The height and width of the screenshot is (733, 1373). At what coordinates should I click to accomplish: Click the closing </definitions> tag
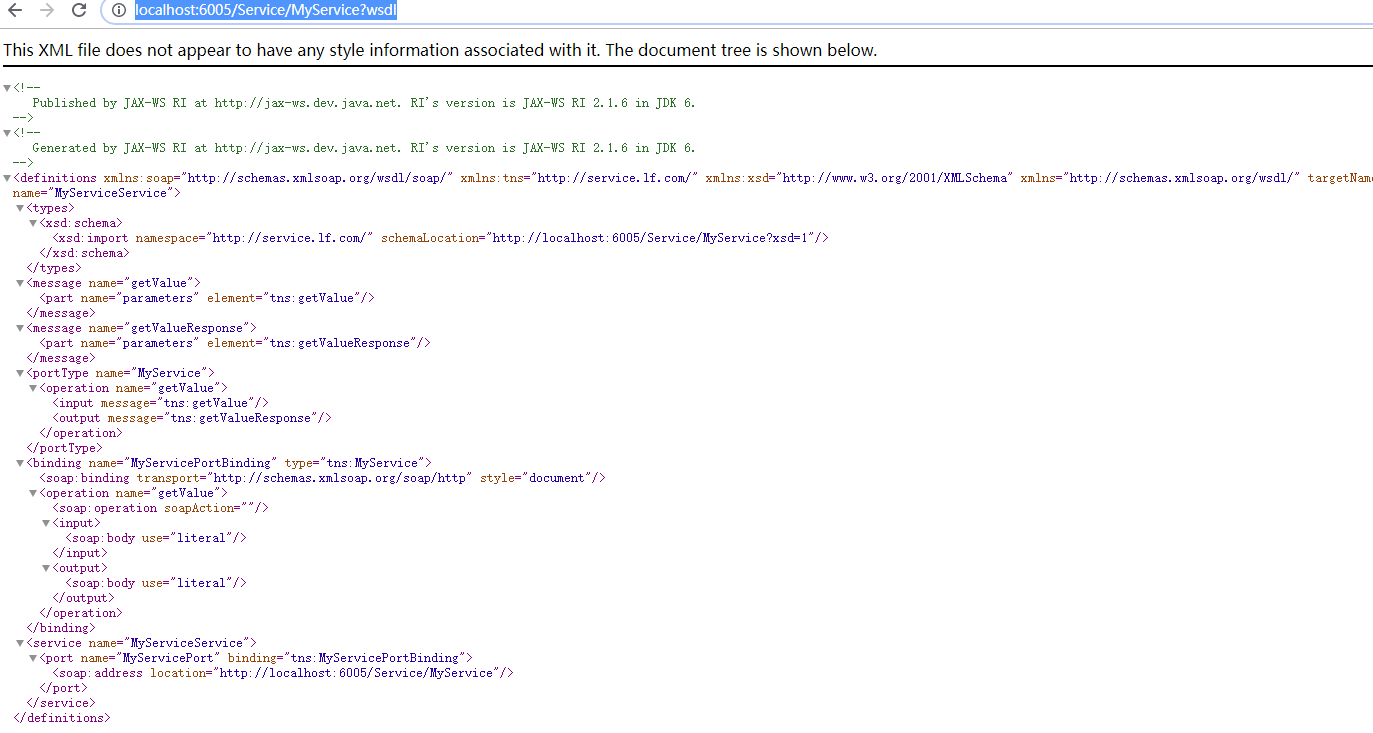(x=62, y=718)
